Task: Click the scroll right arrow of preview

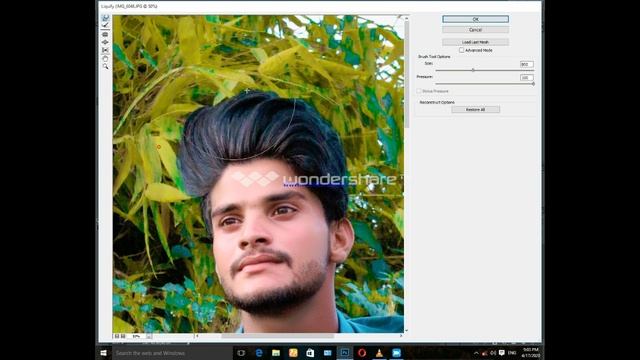Action: (x=401, y=336)
